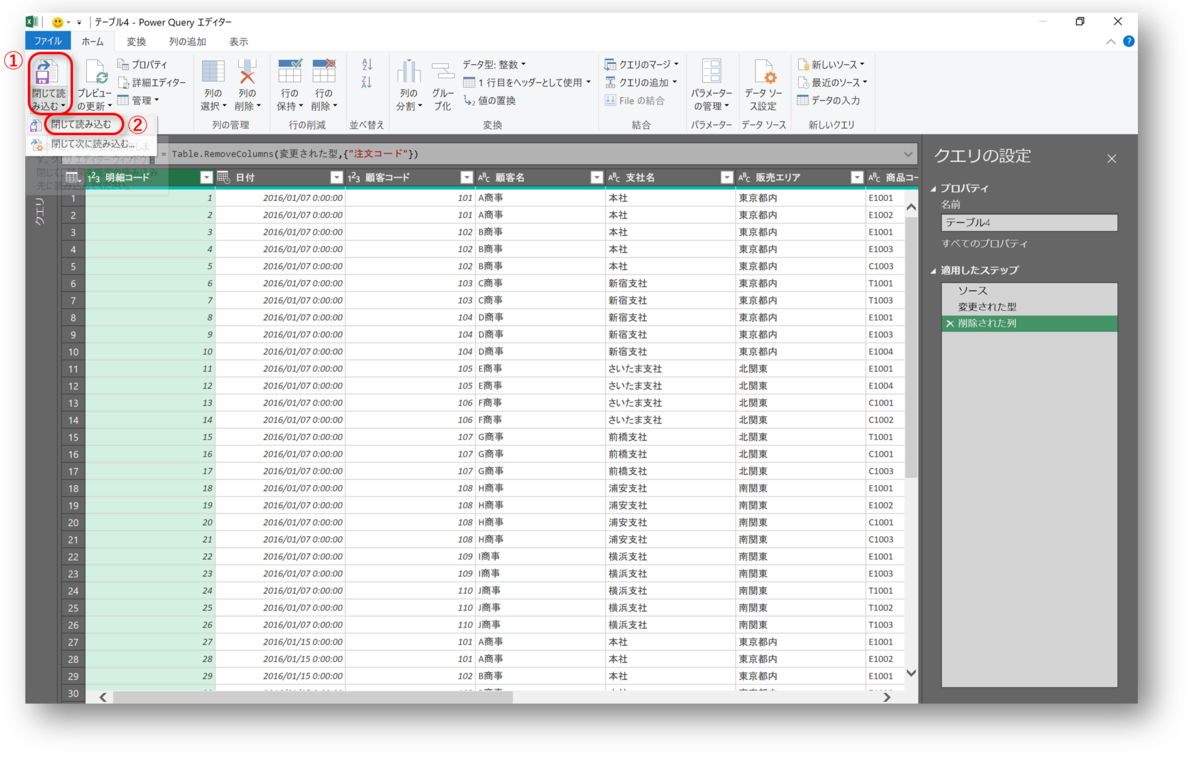Switch to the 列の追加 tab
The image size is (1200, 776).
coord(187,42)
